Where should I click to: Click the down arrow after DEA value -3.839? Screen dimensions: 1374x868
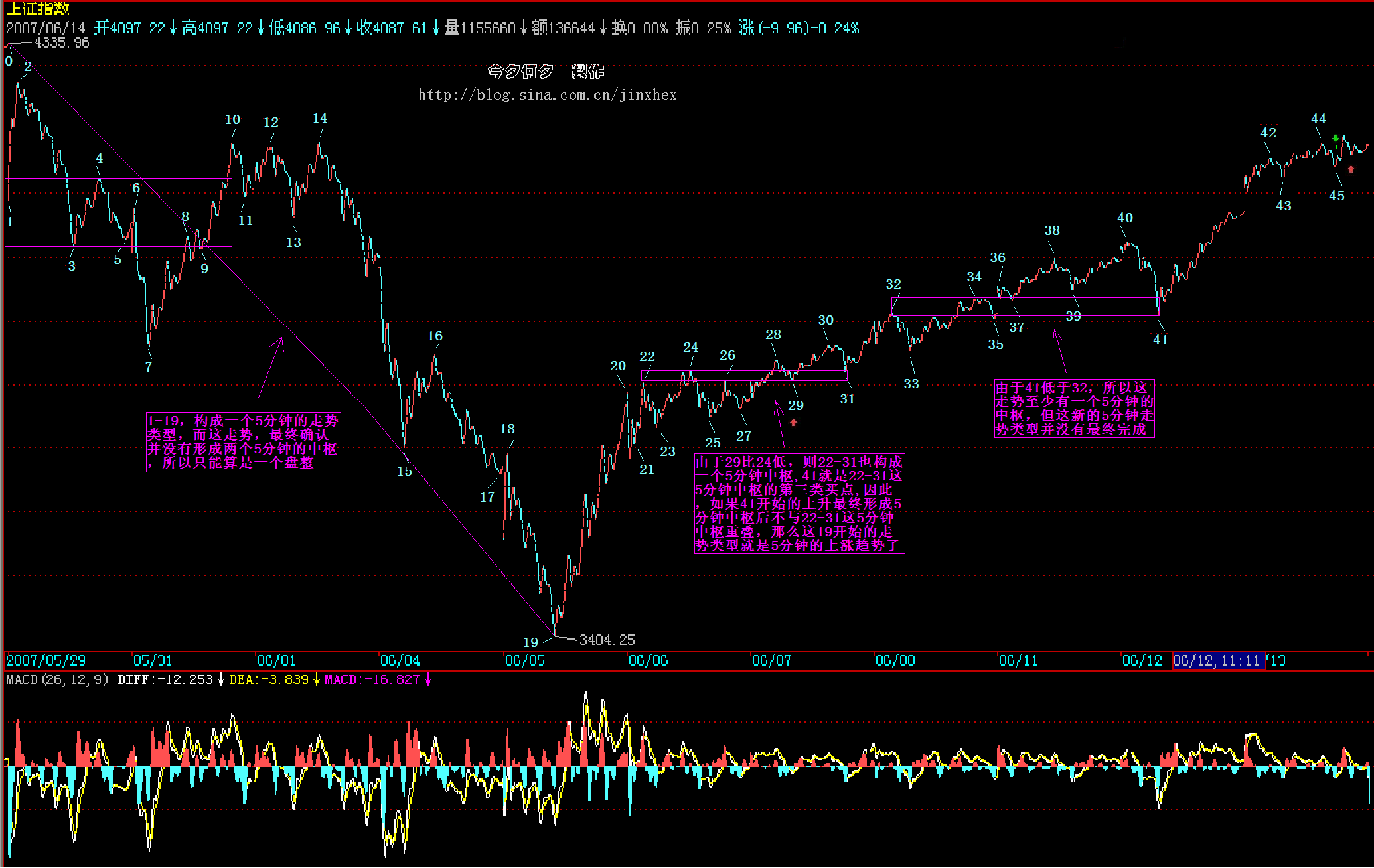point(317,680)
